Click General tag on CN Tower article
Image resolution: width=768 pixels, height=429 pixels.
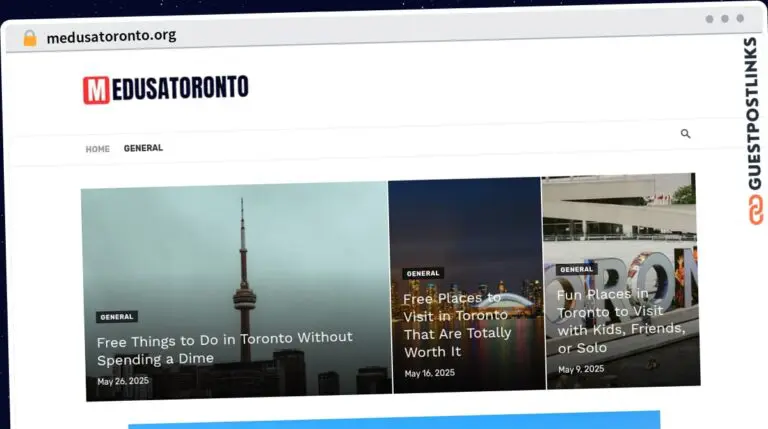coord(117,317)
